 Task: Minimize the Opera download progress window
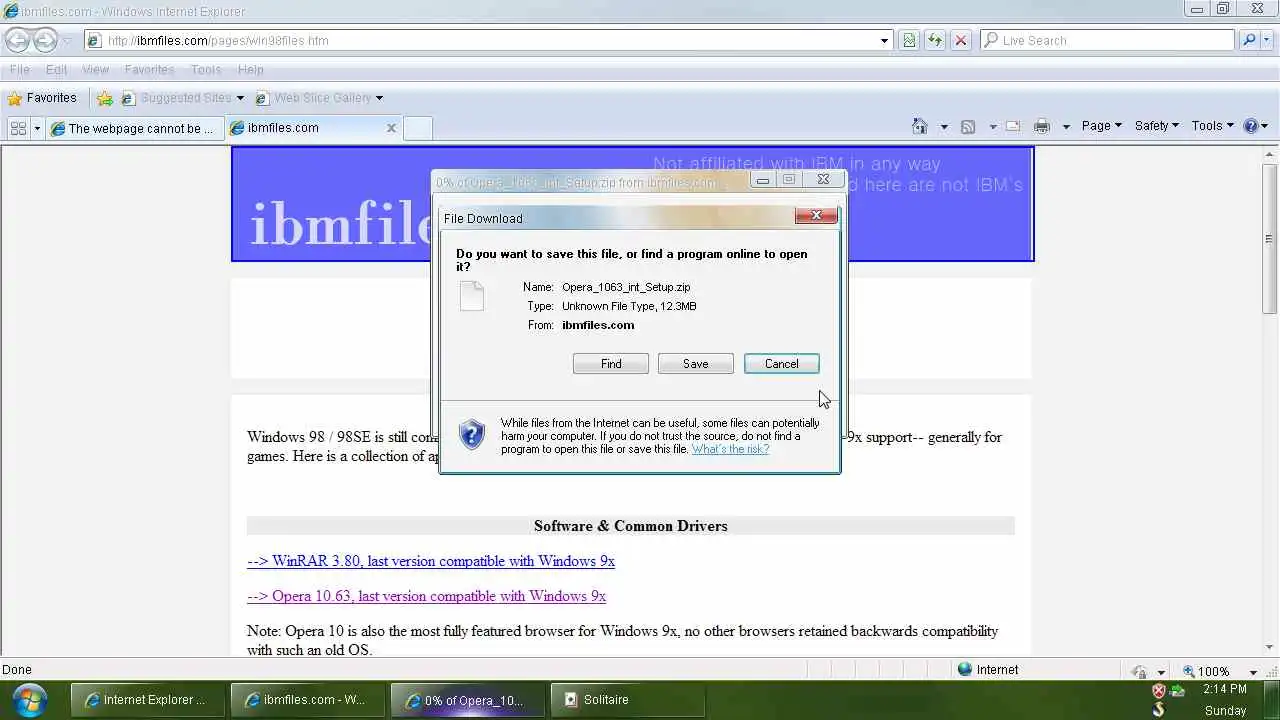tap(763, 180)
